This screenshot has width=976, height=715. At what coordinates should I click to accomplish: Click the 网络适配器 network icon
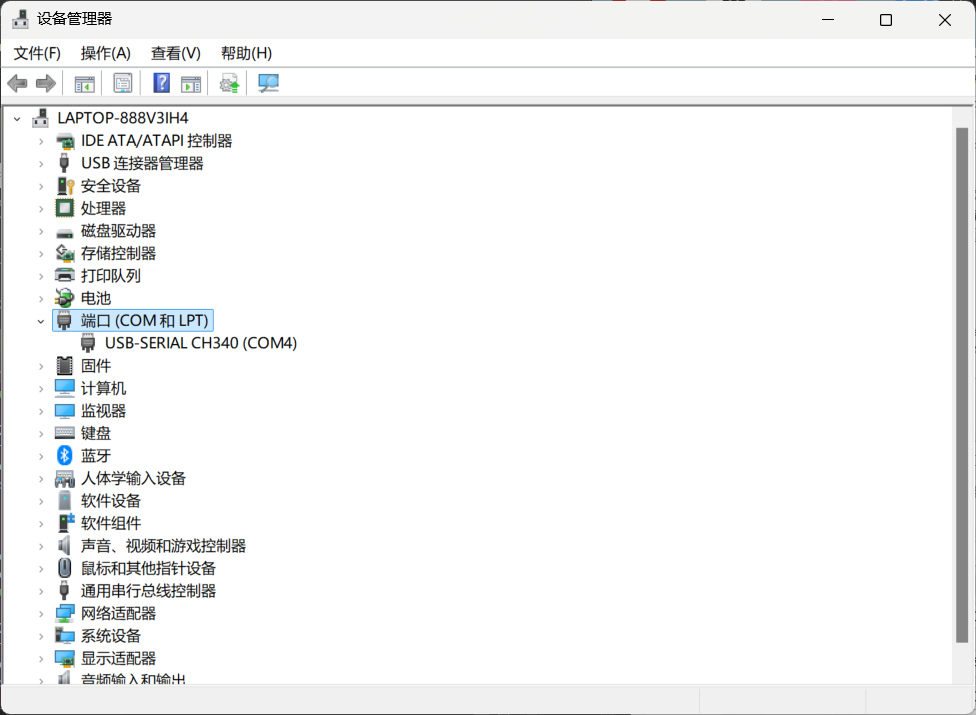(65, 614)
